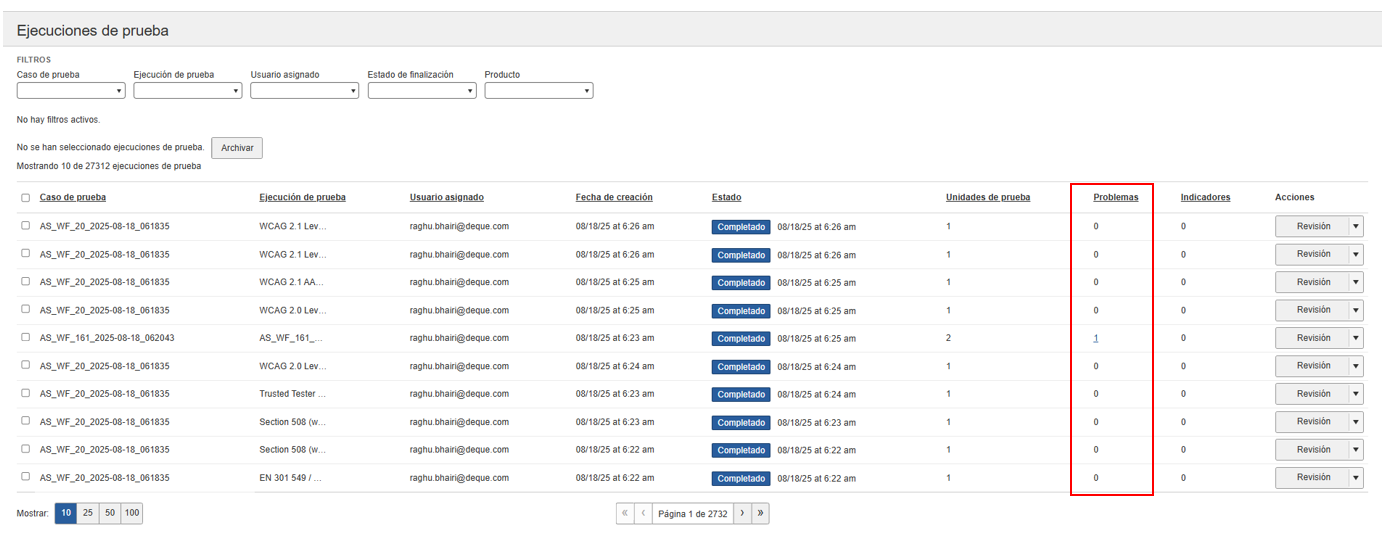Jump to last page double-arrow

click(760, 513)
